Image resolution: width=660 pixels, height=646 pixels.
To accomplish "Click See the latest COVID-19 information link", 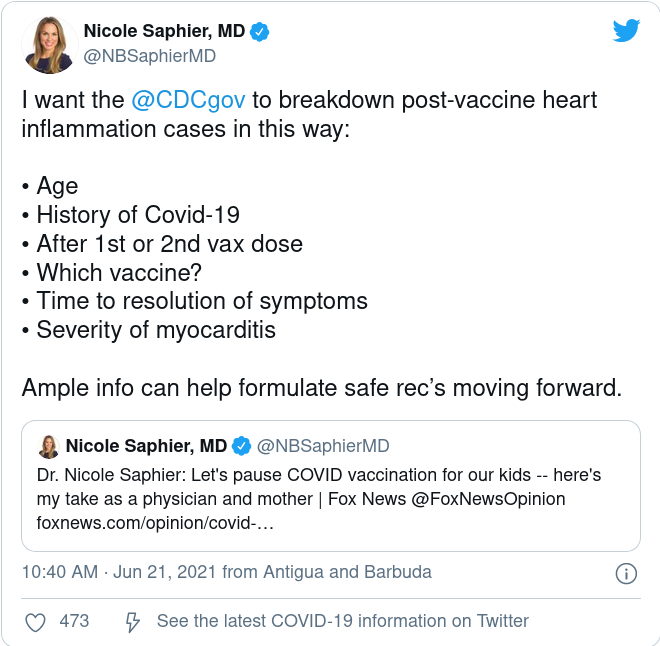I will point(343,621).
